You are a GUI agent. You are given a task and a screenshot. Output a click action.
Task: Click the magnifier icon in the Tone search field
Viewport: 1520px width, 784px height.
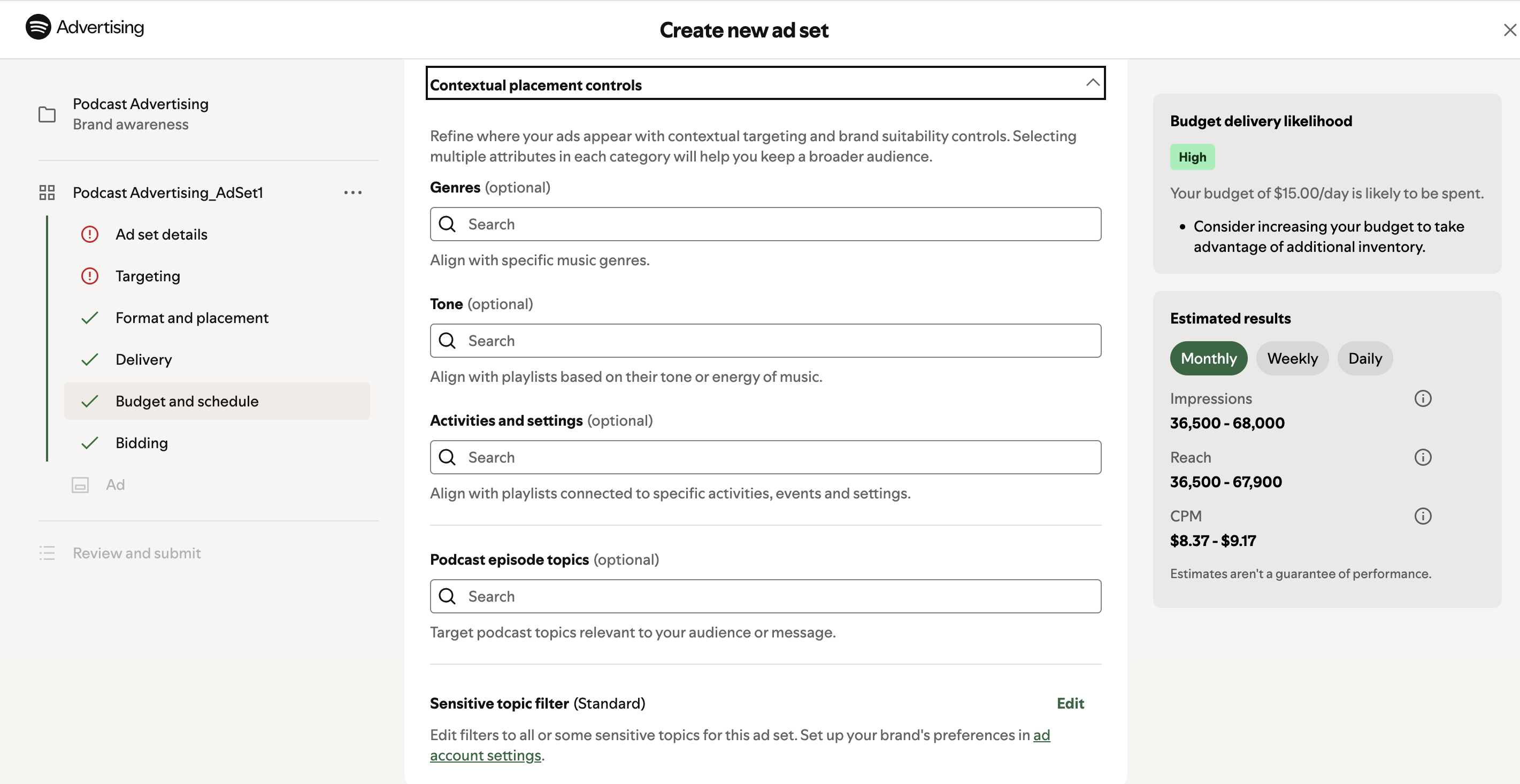click(447, 341)
